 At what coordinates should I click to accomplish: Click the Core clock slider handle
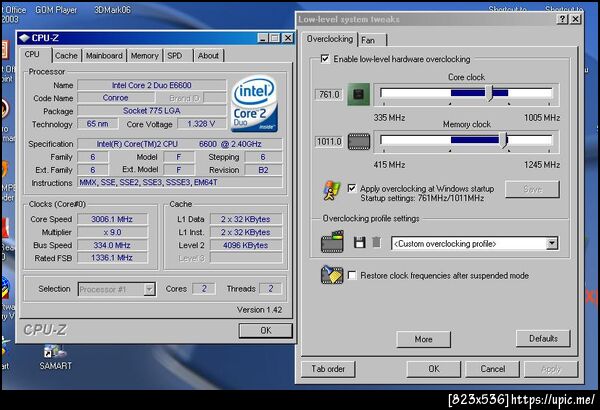click(x=489, y=93)
